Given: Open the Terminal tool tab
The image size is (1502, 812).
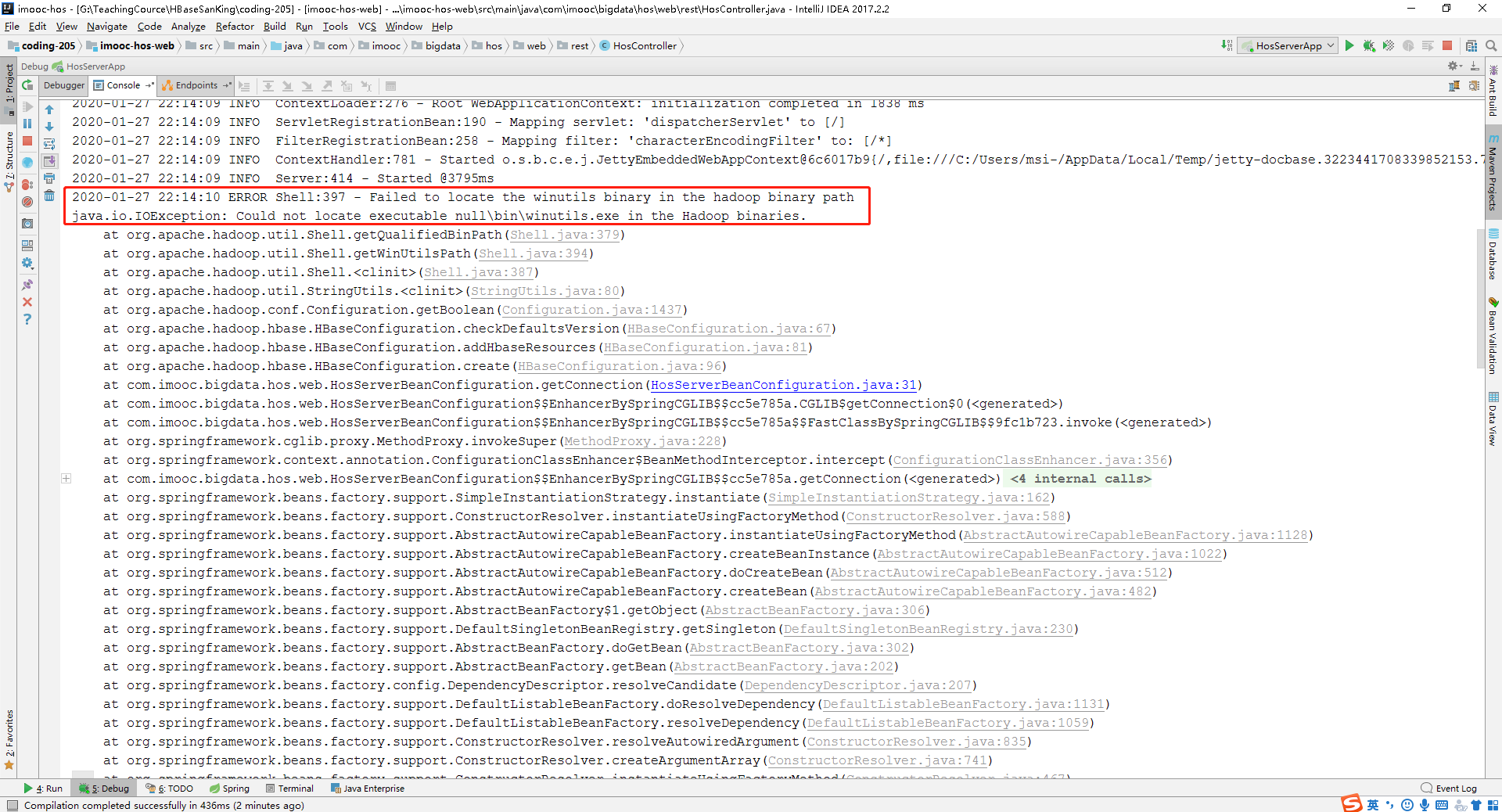Looking at the screenshot, I should [x=289, y=789].
